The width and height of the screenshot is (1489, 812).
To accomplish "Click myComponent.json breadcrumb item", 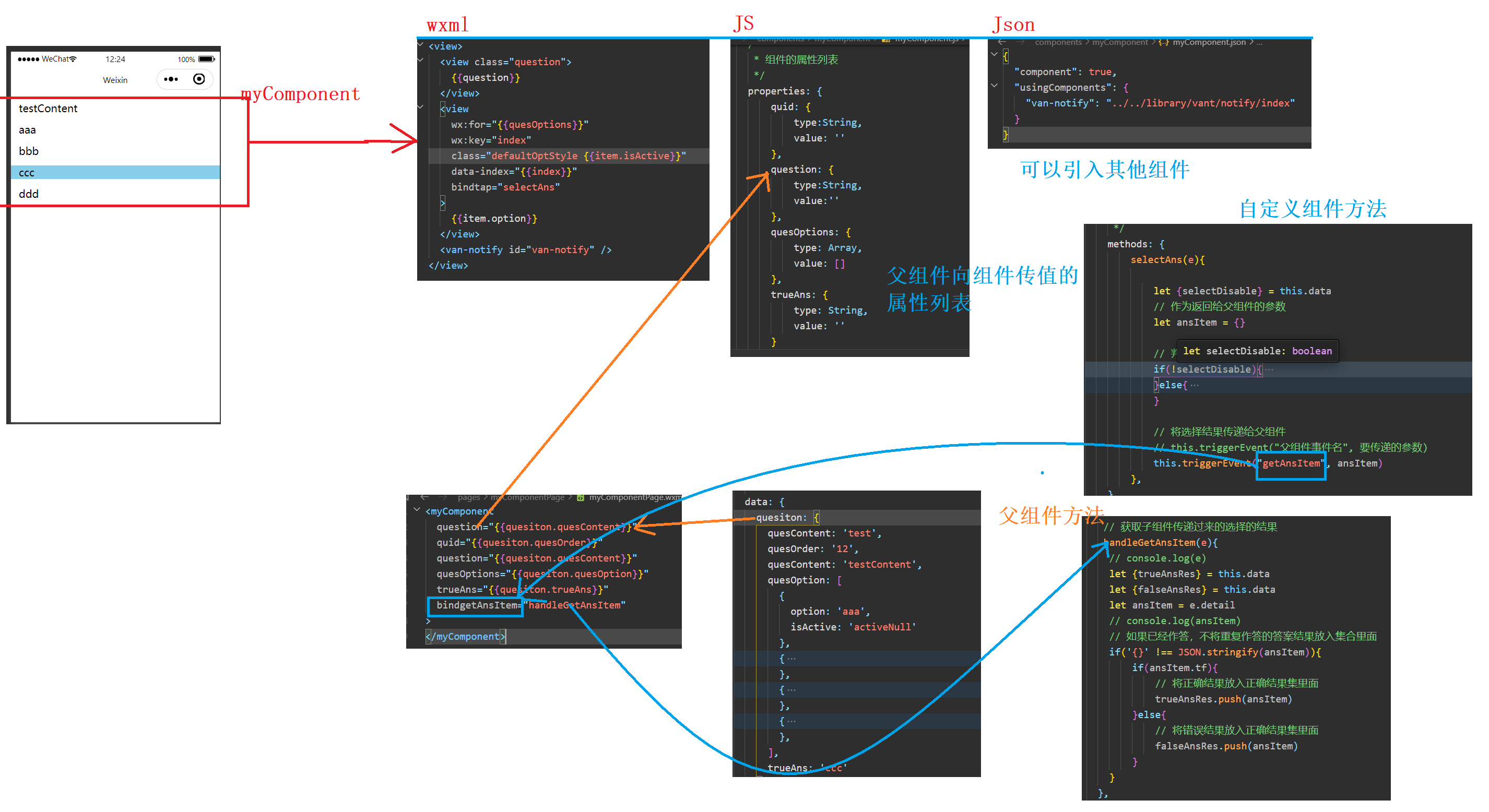I will click(1209, 42).
